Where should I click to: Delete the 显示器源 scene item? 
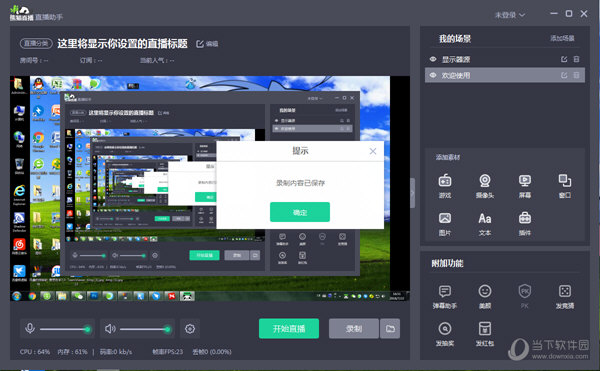coord(576,59)
